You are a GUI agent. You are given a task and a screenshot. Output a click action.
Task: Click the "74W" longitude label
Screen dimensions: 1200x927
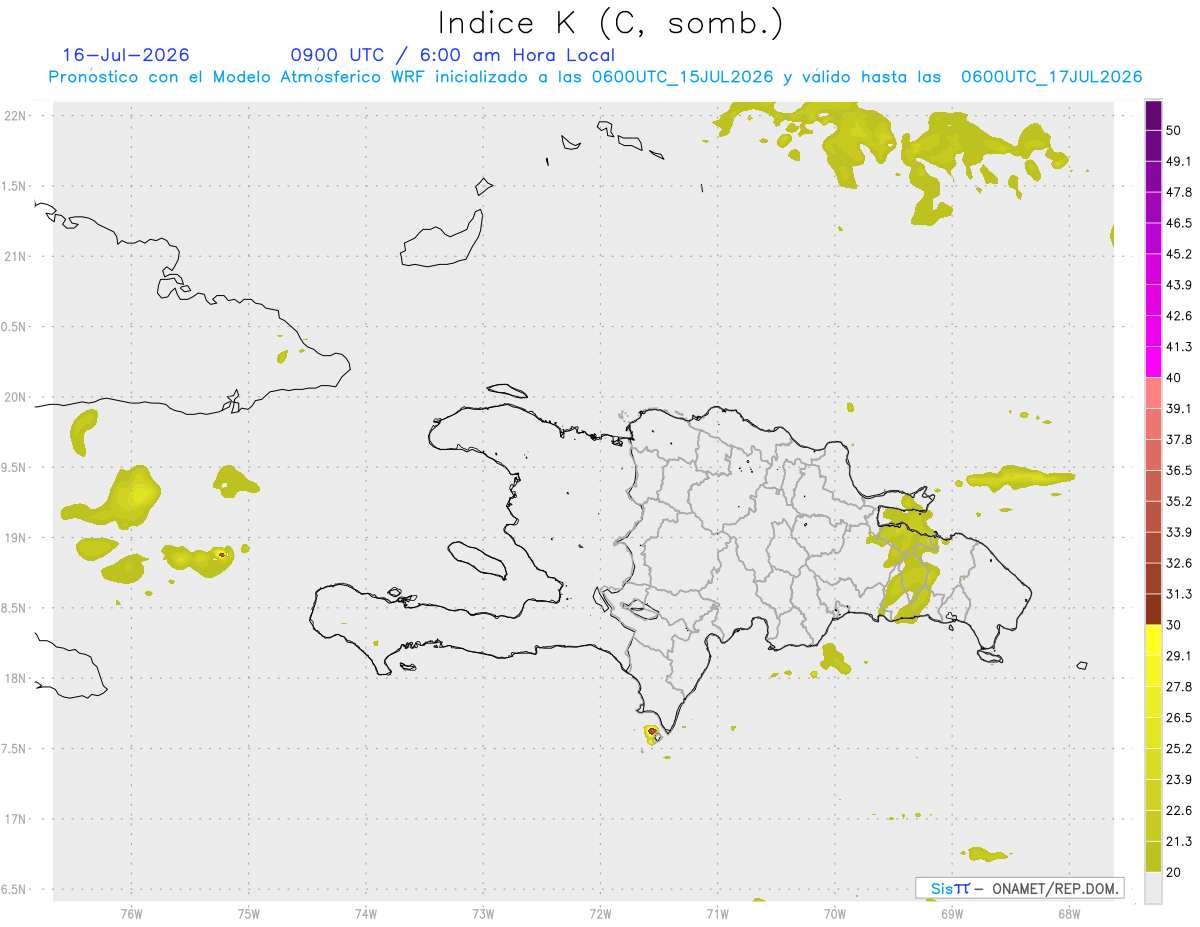tap(365, 912)
